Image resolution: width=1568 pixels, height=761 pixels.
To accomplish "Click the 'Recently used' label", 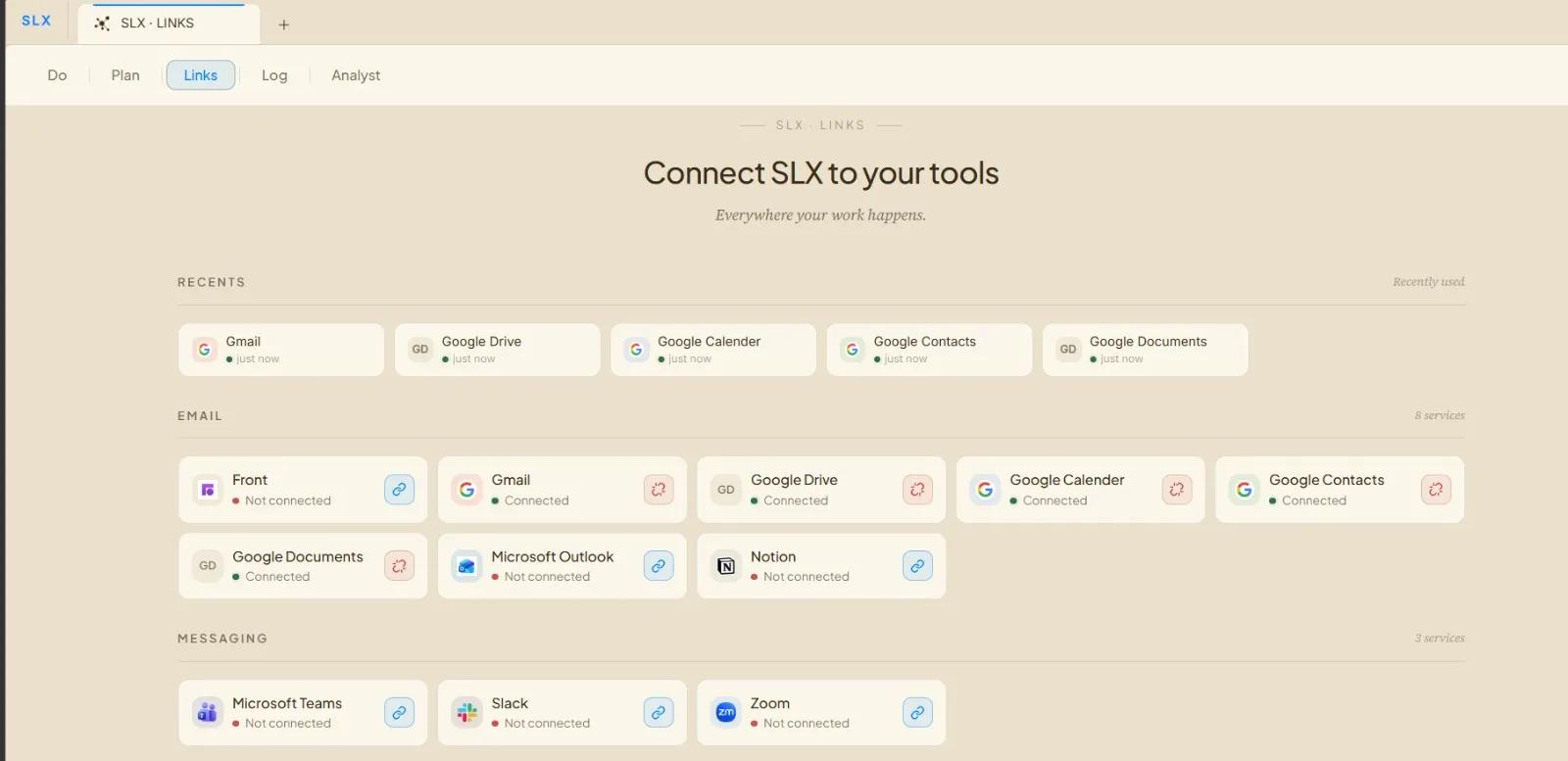I will (x=1429, y=282).
